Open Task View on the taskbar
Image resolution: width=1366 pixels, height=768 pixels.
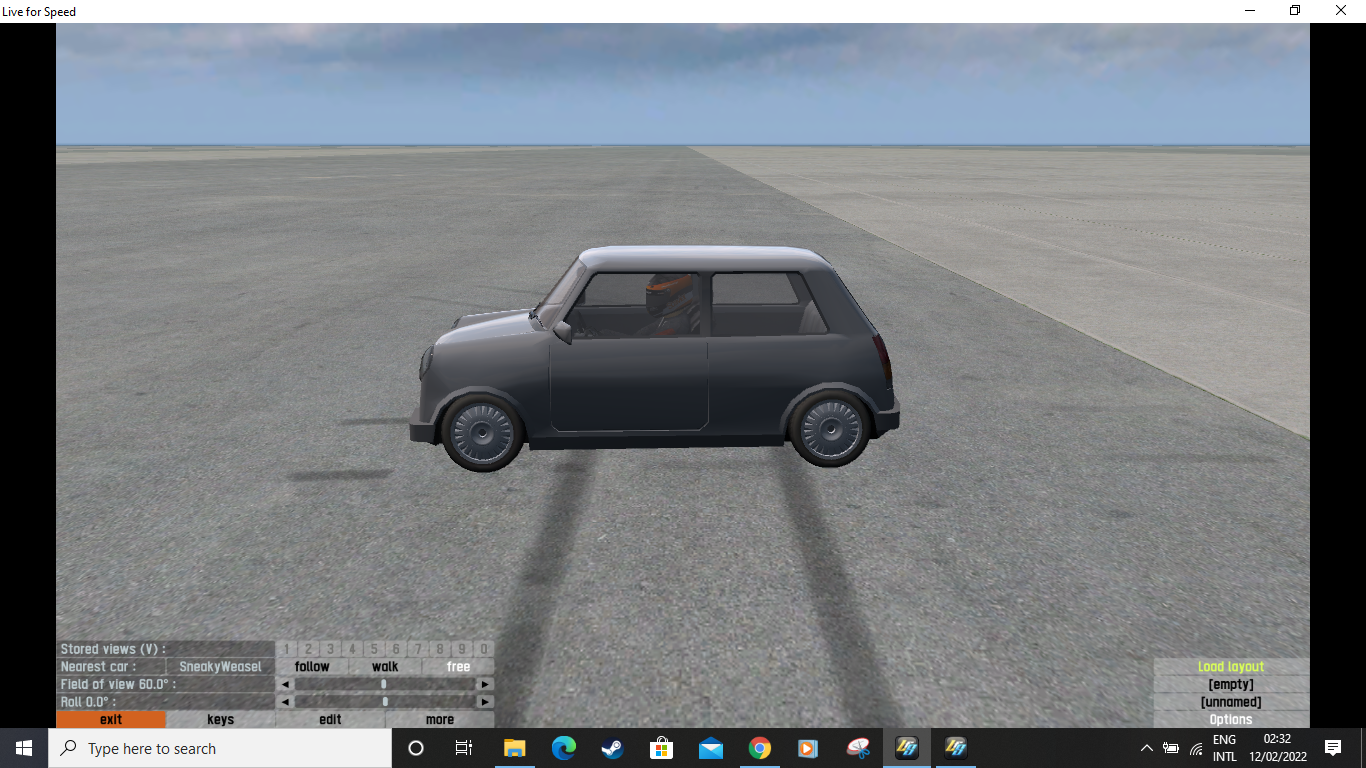point(464,748)
